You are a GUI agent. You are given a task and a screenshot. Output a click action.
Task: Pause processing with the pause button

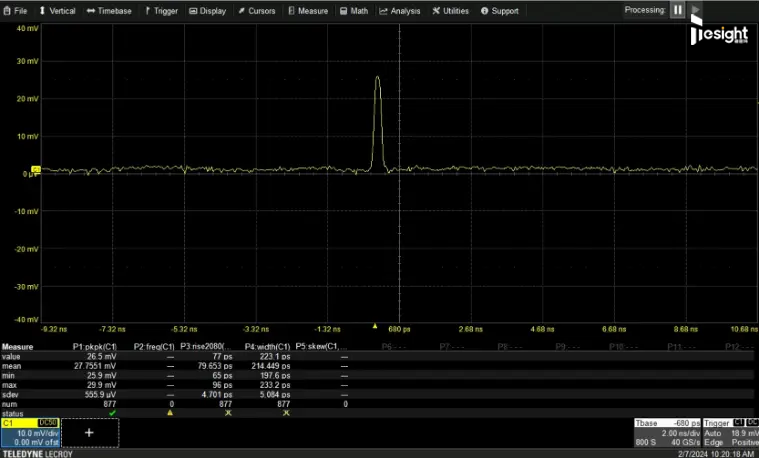[677, 10]
